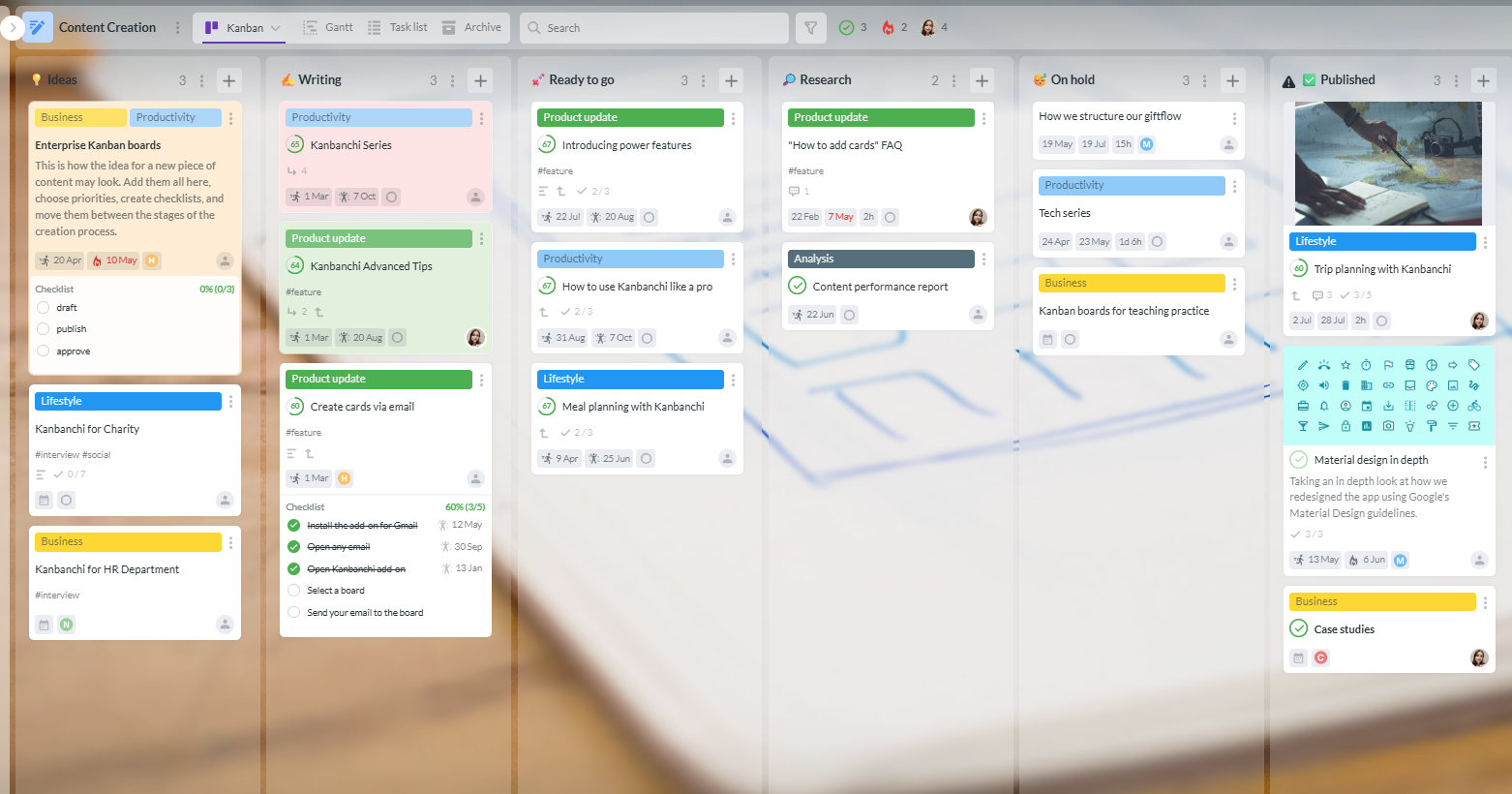Focus the Search field

(654, 28)
